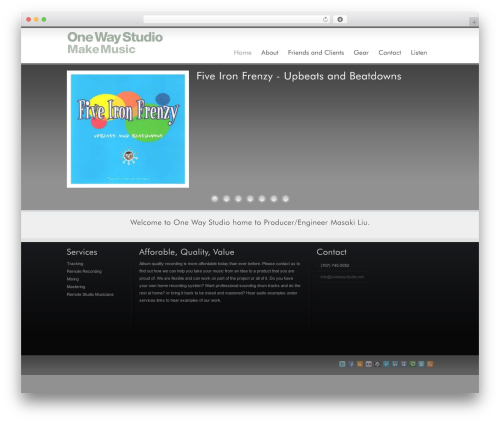Open the Facebook social icon in footer
The image size is (500, 423).
point(351,364)
